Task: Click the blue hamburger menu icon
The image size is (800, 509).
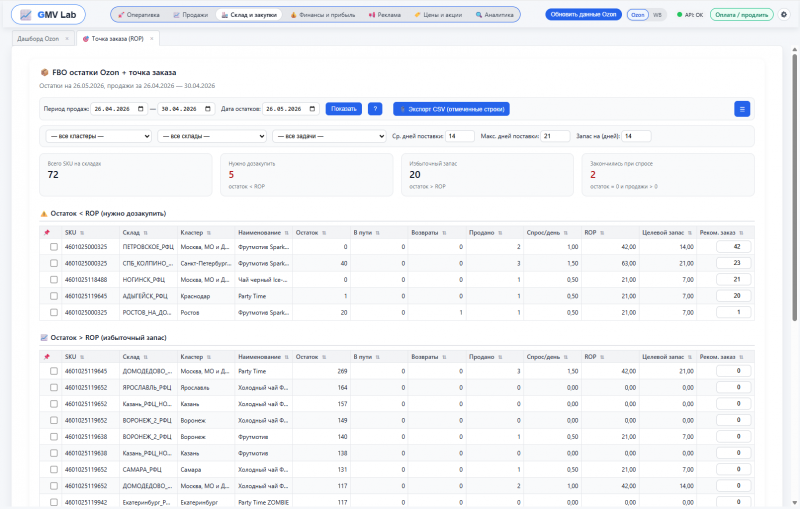Action: point(742,109)
